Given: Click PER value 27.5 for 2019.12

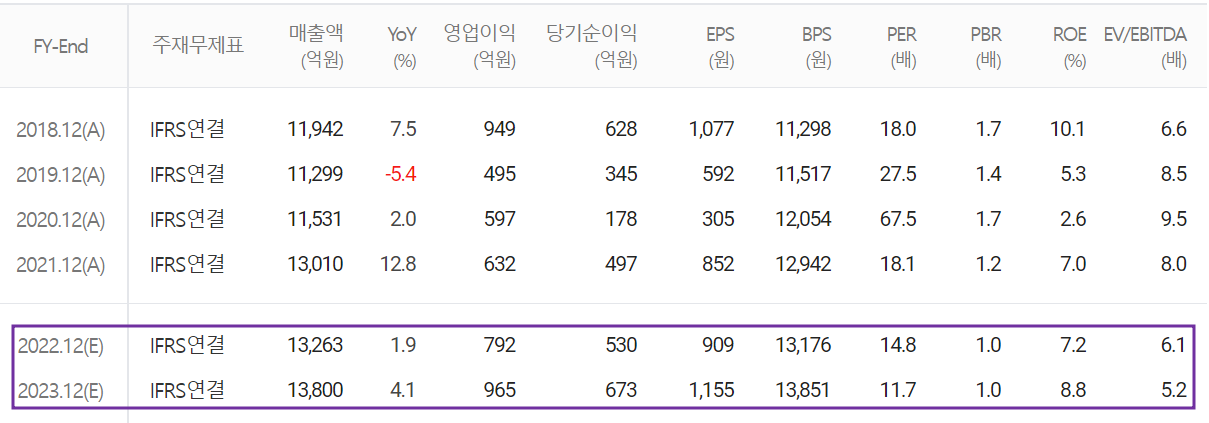Looking at the screenshot, I should click(900, 174).
